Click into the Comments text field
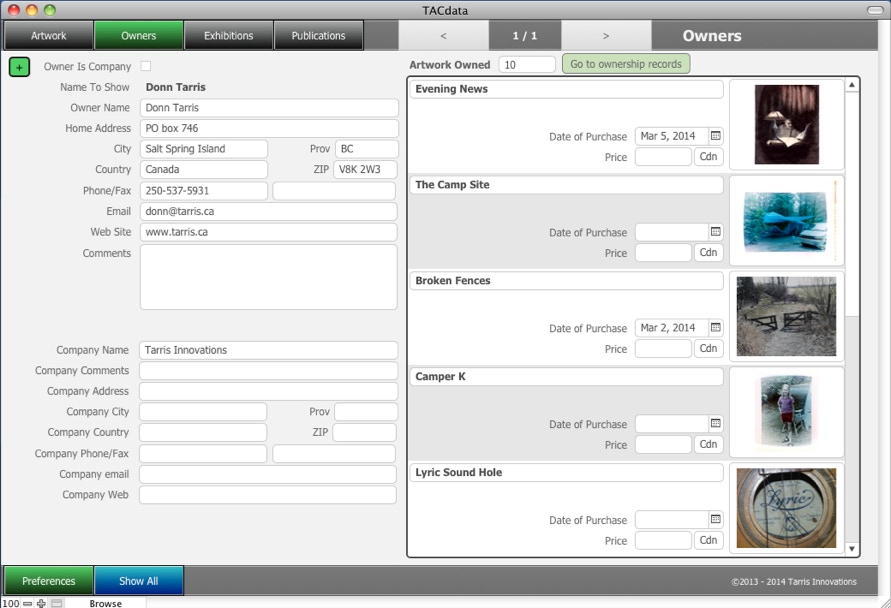 268,277
